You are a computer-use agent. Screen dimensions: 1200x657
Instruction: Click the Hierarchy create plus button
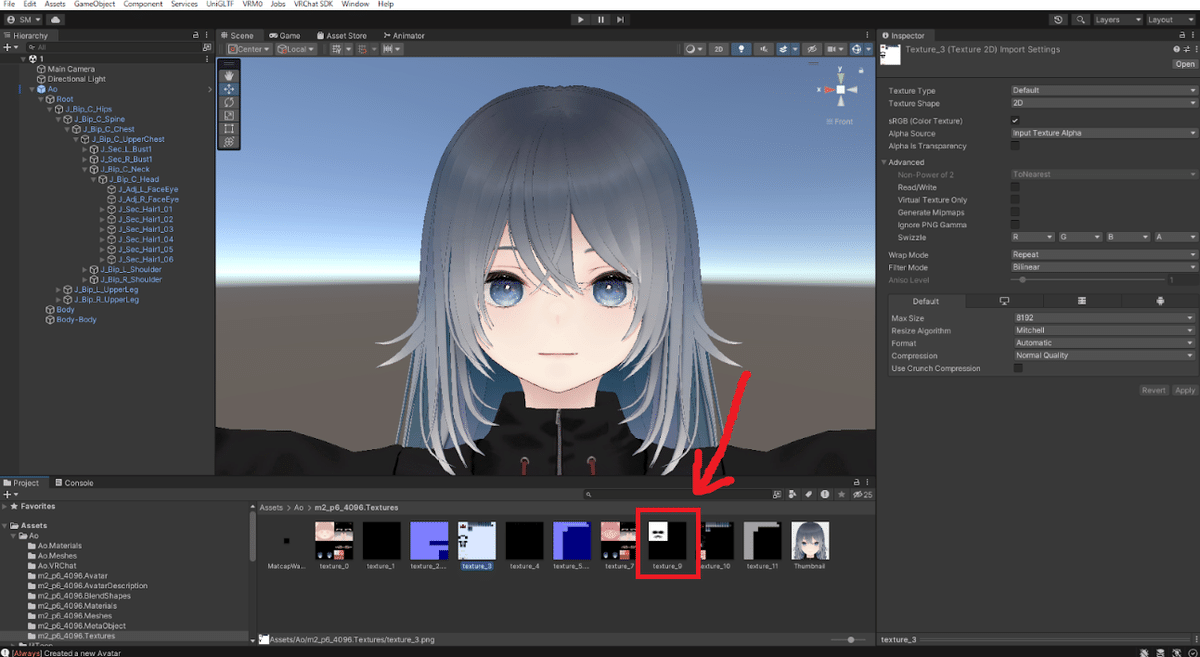pos(9,47)
